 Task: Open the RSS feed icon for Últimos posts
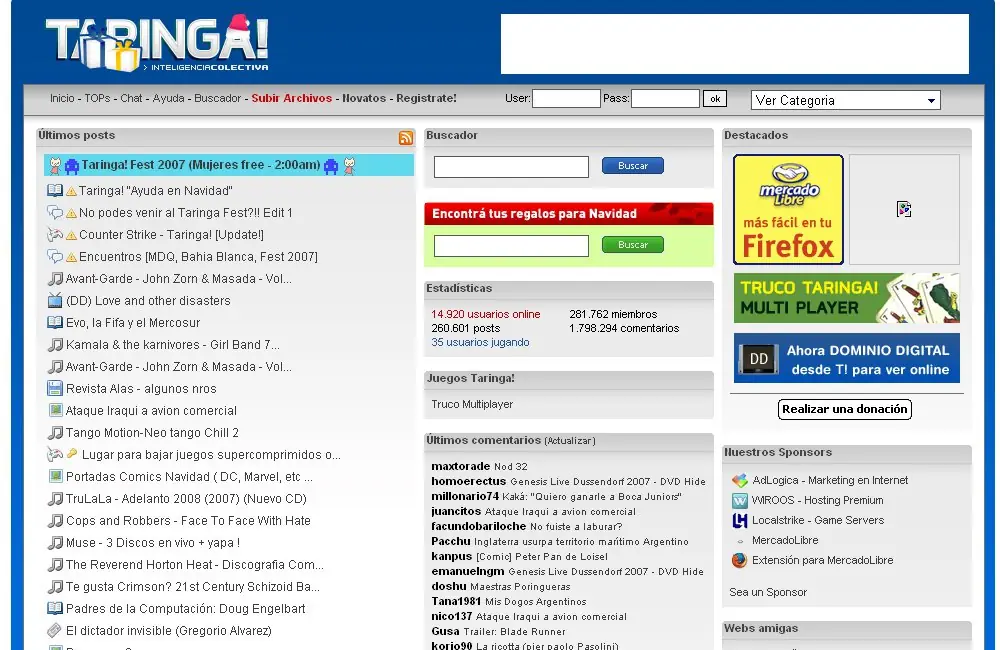[406, 138]
